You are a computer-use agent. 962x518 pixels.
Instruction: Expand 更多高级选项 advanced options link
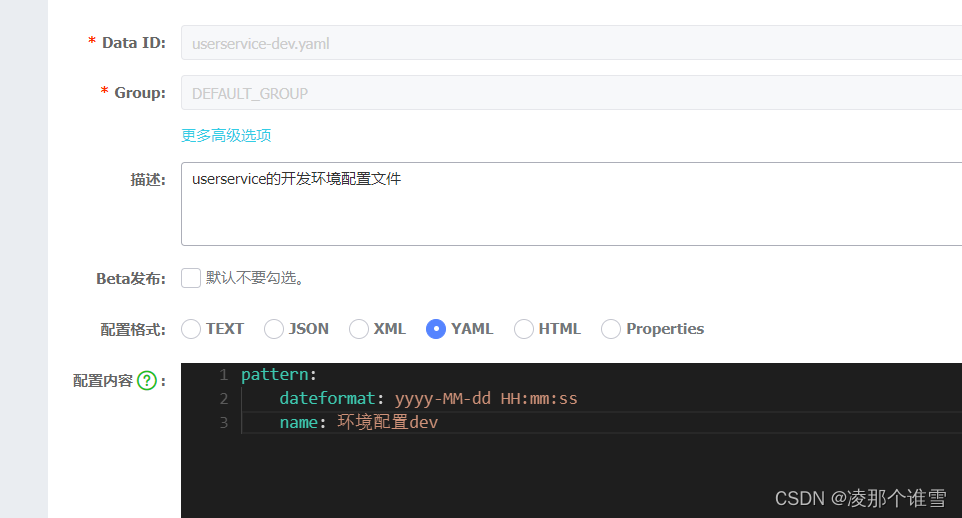226,136
